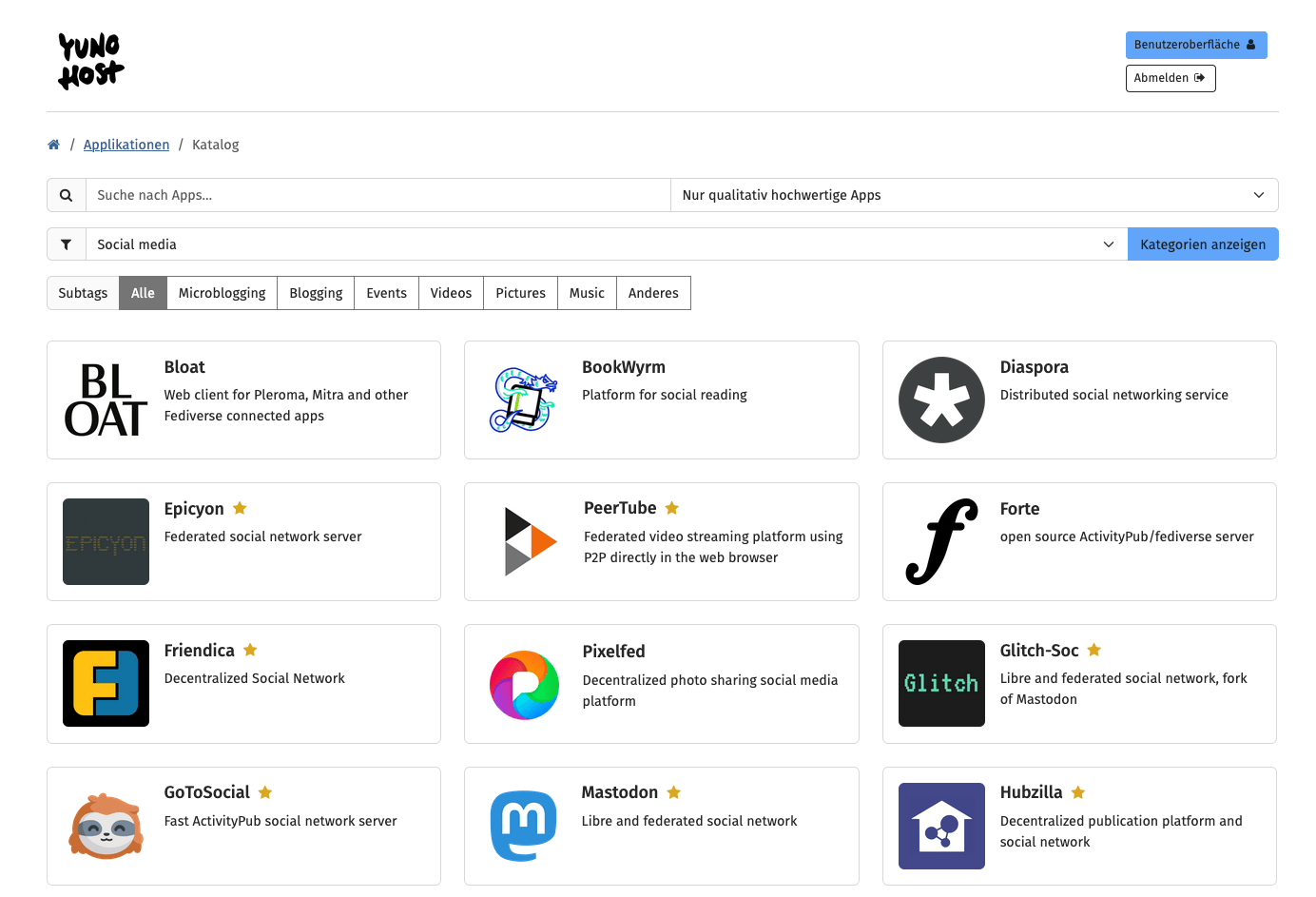The image size is (1316, 897).
Task: Click the Kategorien anzeigen button
Action: click(1203, 244)
